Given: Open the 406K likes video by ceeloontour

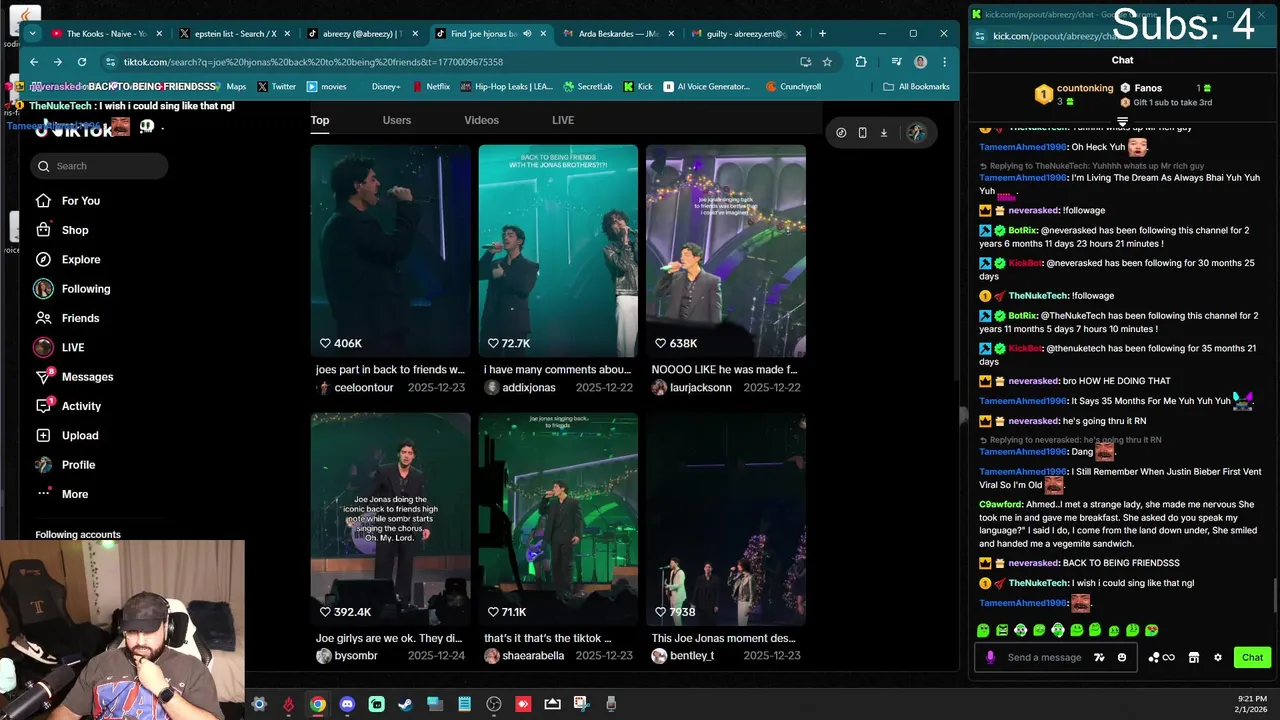Looking at the screenshot, I should (390, 251).
